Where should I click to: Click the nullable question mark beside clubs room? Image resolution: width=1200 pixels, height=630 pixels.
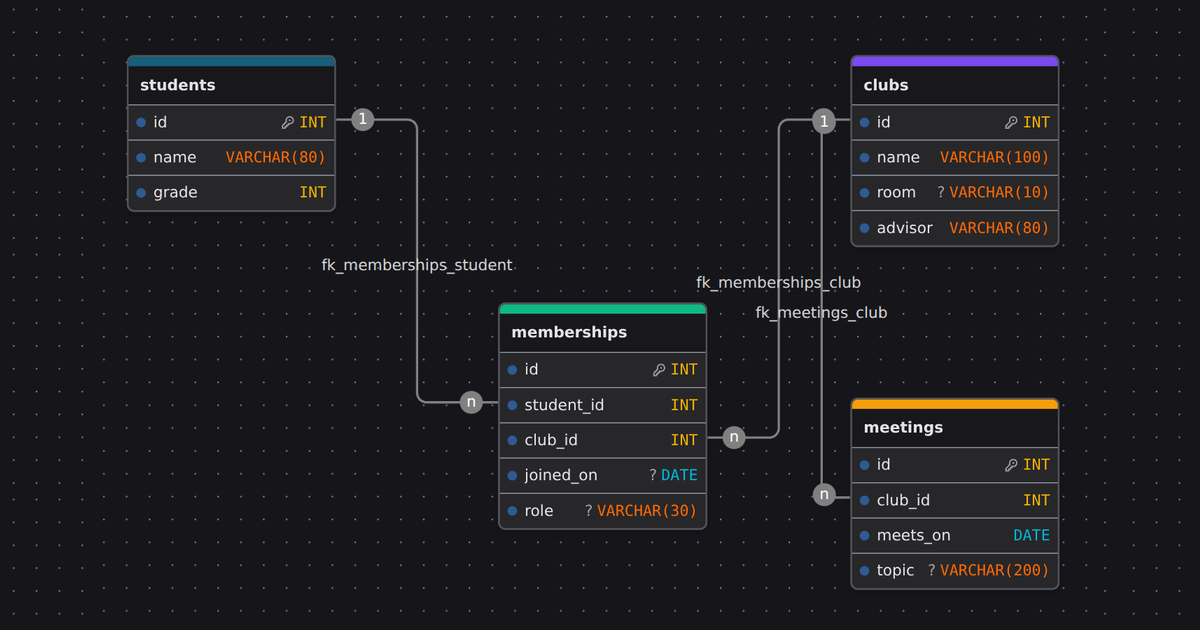click(x=941, y=192)
